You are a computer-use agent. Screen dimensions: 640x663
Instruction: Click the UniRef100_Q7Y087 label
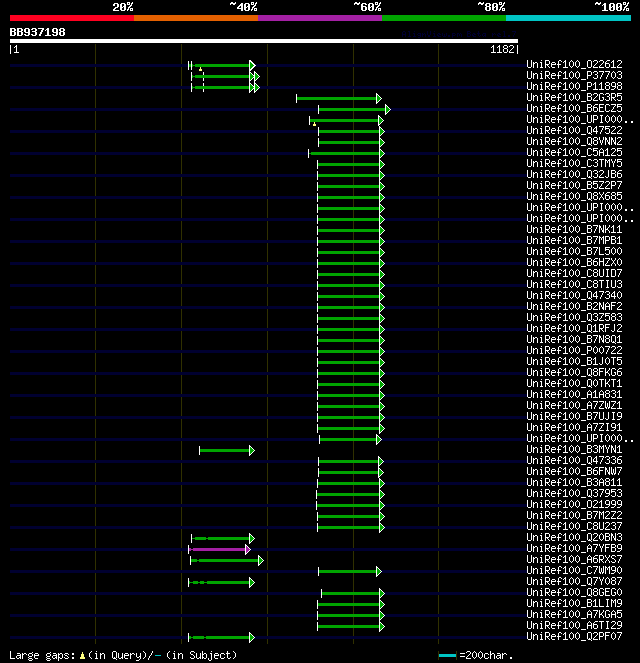574,581
